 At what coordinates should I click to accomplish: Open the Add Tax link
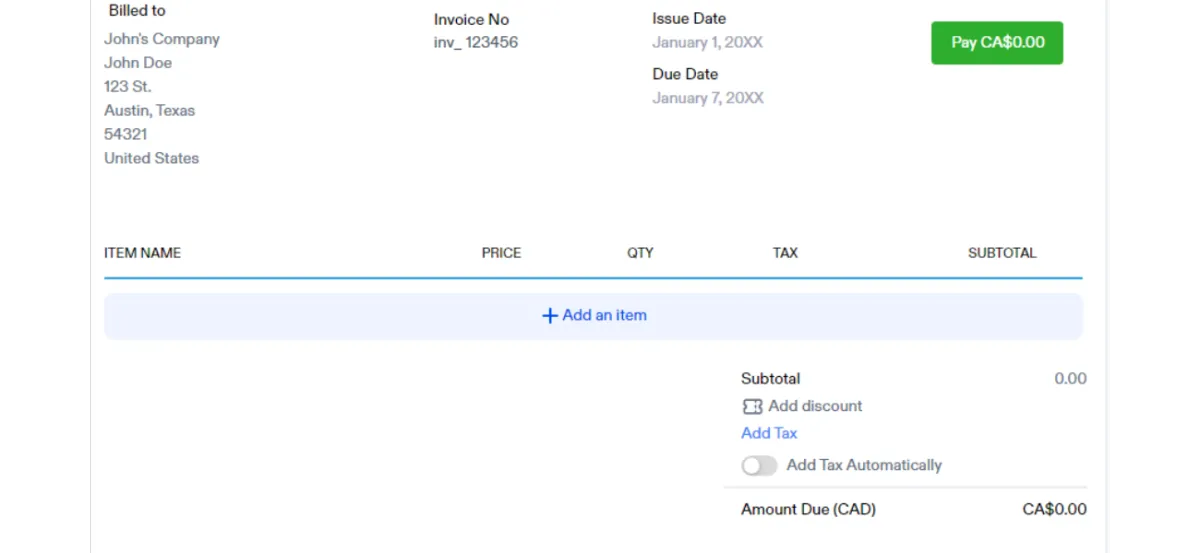click(769, 433)
